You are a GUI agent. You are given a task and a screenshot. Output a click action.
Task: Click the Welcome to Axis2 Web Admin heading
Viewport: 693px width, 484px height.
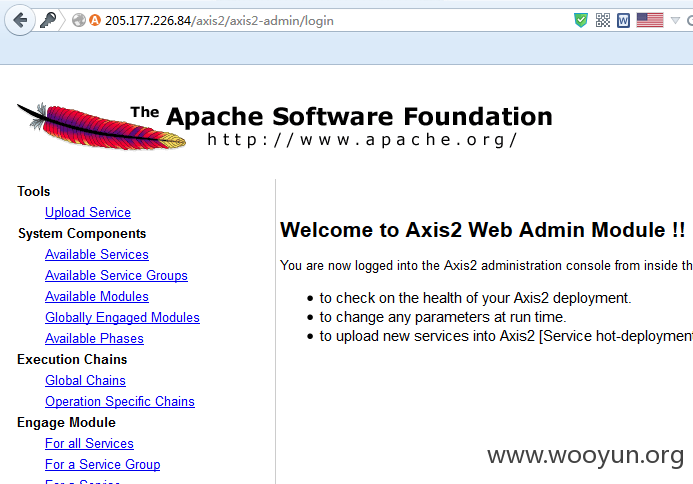[483, 230]
